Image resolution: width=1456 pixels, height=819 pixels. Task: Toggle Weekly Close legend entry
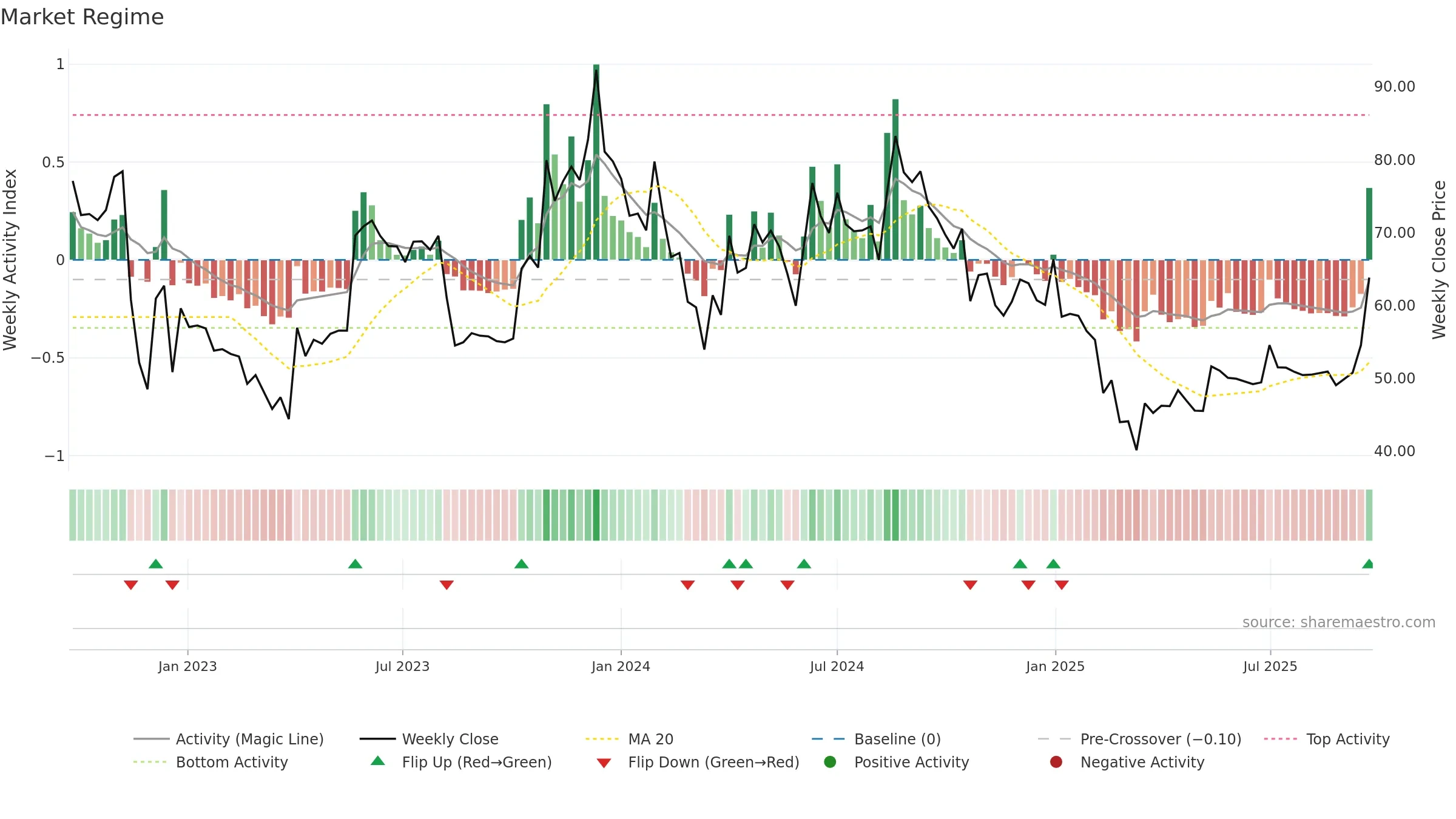point(429,739)
